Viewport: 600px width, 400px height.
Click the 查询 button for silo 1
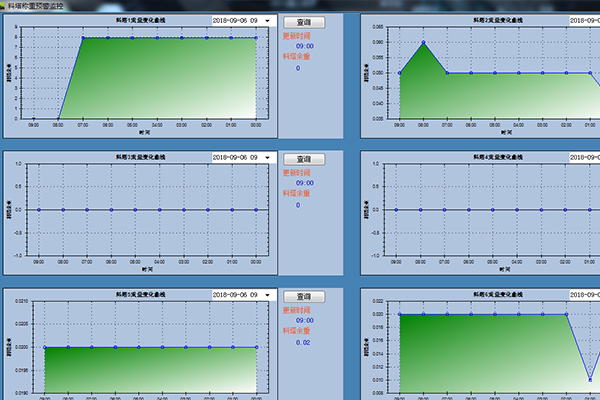[298, 21]
